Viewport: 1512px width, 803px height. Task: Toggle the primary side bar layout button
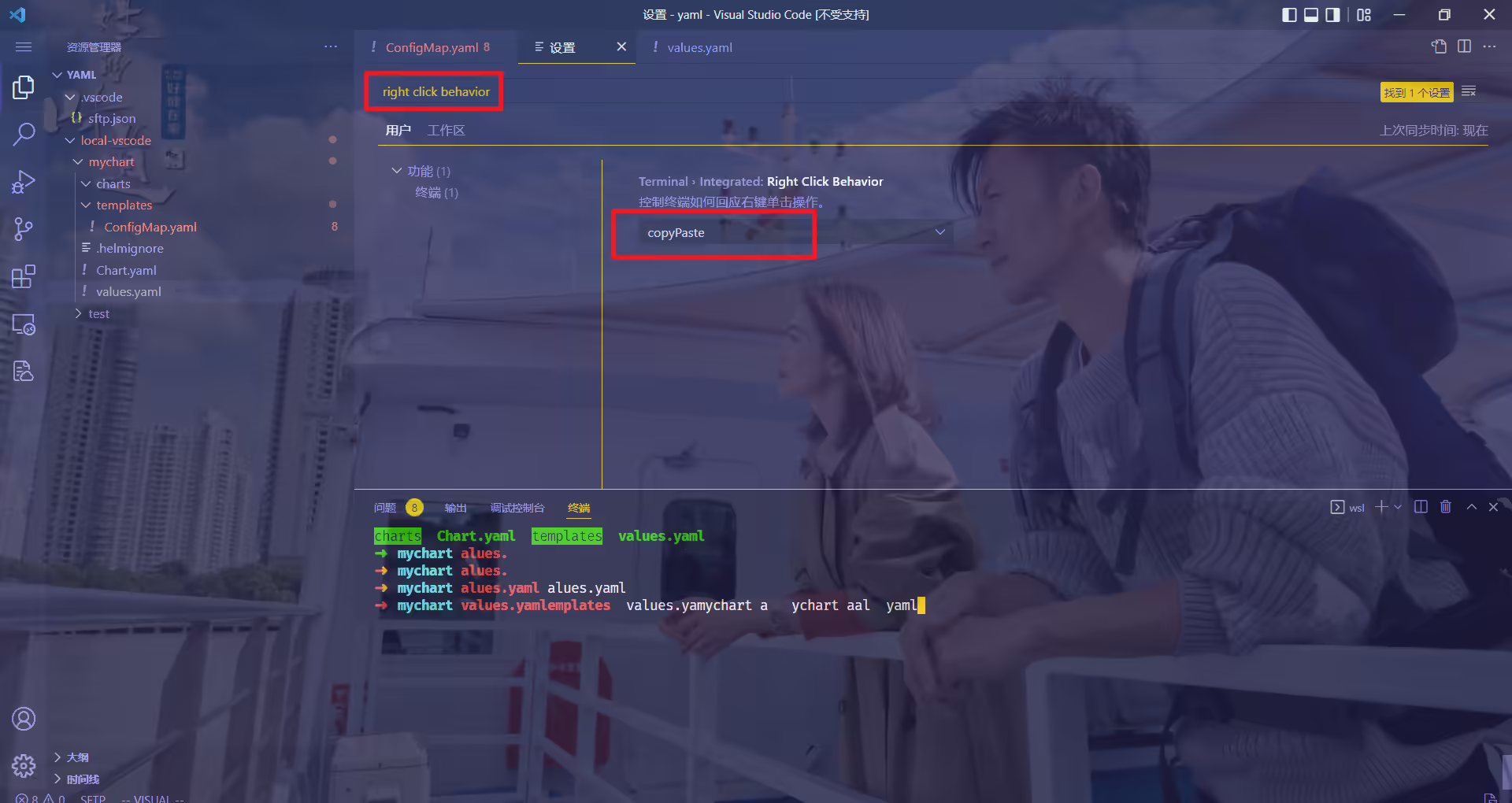pyautogui.click(x=1289, y=15)
